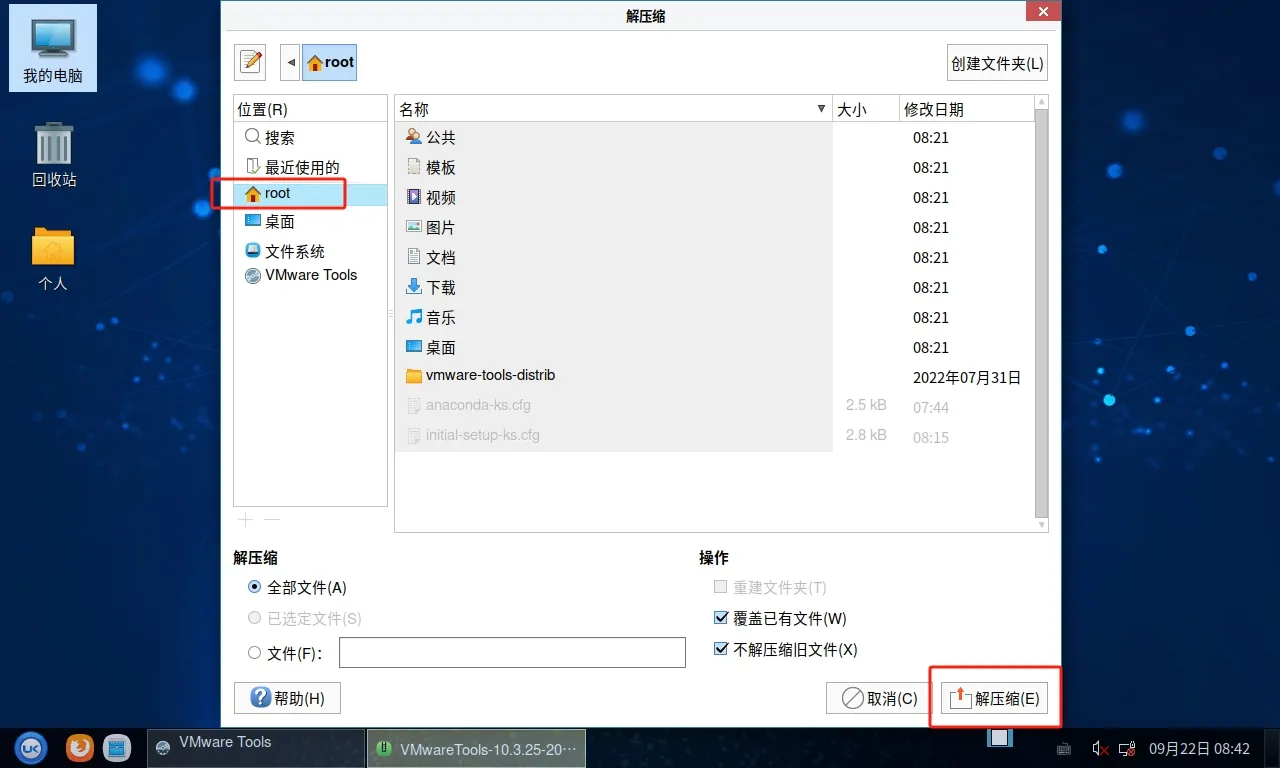
Task: Click the file pattern text field
Action: [x=512, y=653]
